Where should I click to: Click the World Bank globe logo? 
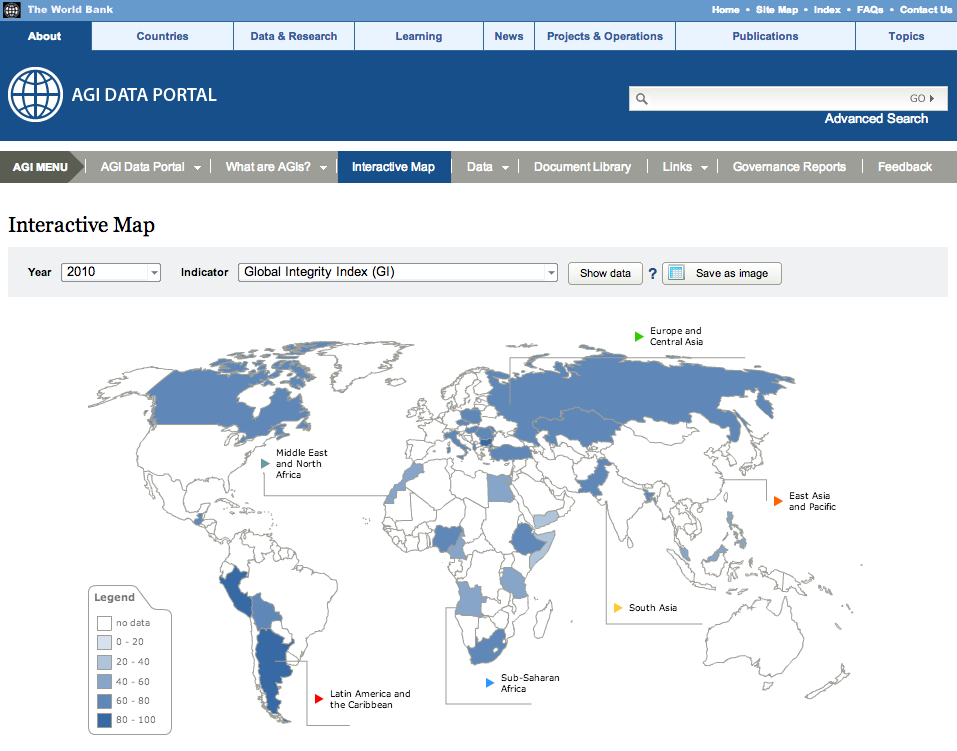[x=35, y=95]
